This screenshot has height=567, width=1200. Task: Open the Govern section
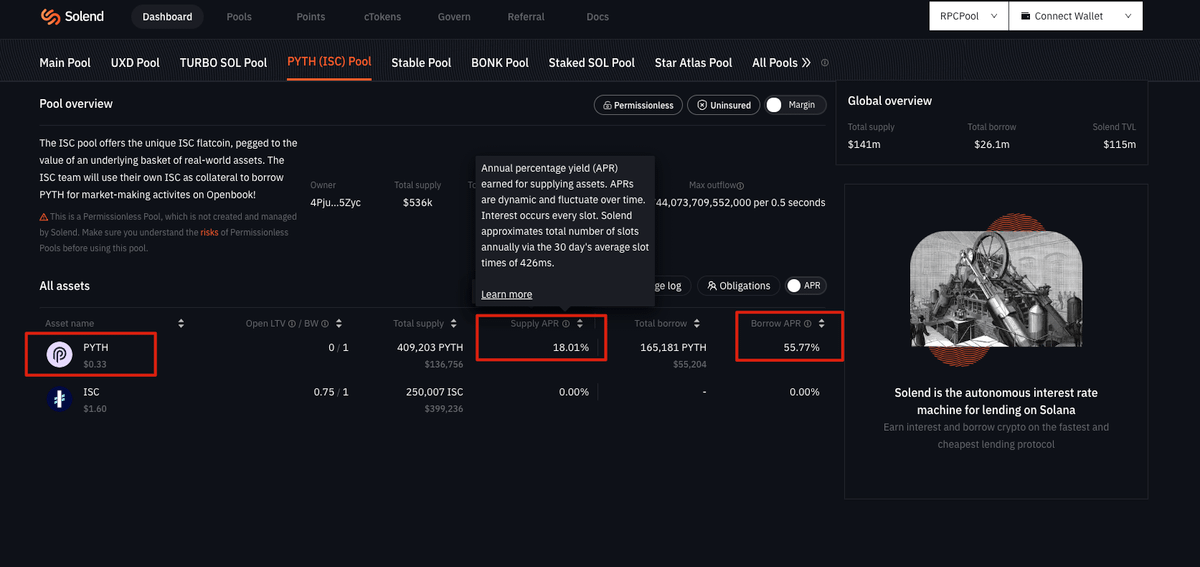[454, 17]
